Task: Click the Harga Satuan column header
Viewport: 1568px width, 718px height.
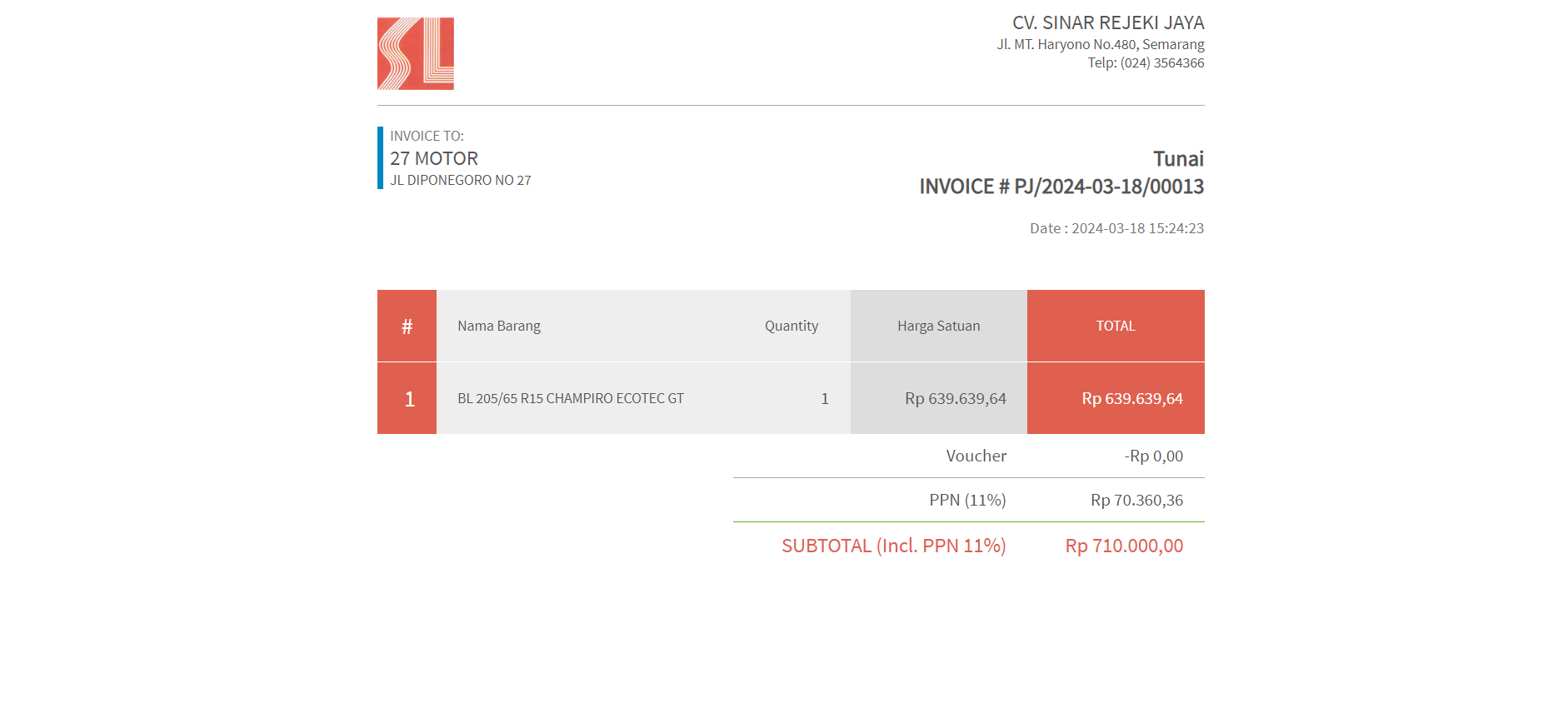Action: click(938, 327)
